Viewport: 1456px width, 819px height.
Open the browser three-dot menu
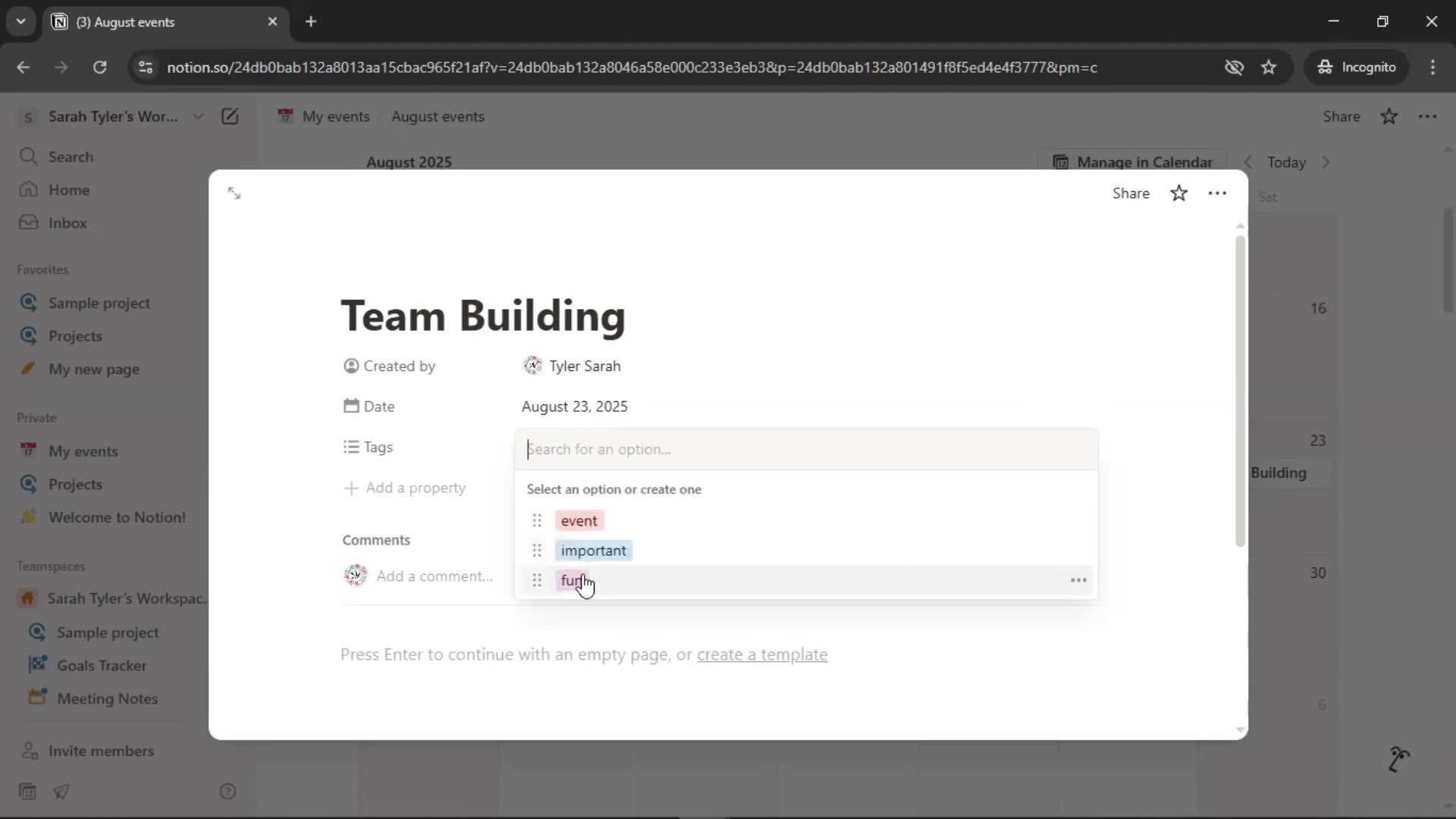coord(1432,67)
